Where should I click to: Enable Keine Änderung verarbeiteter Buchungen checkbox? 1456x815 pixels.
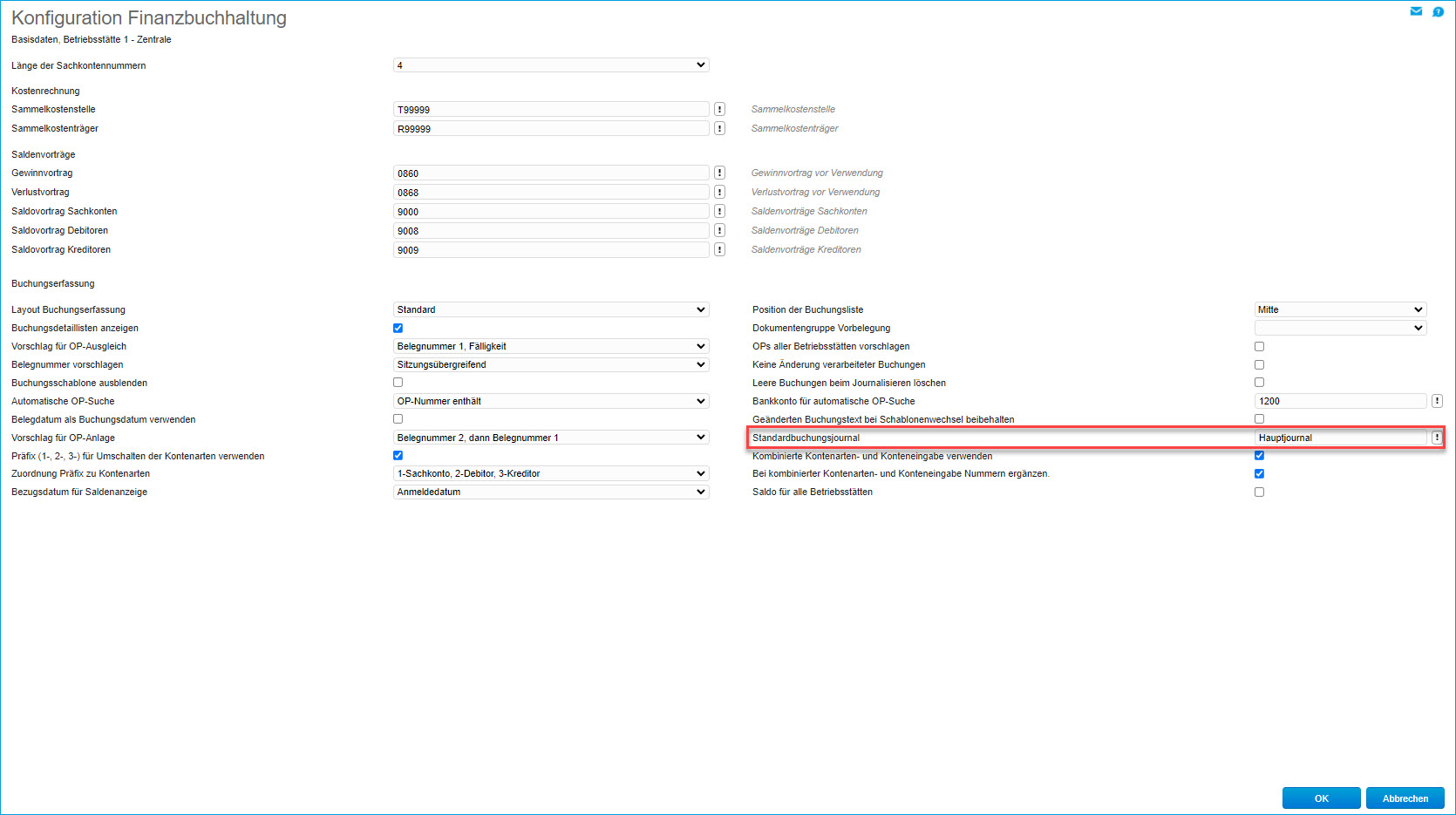1259,364
